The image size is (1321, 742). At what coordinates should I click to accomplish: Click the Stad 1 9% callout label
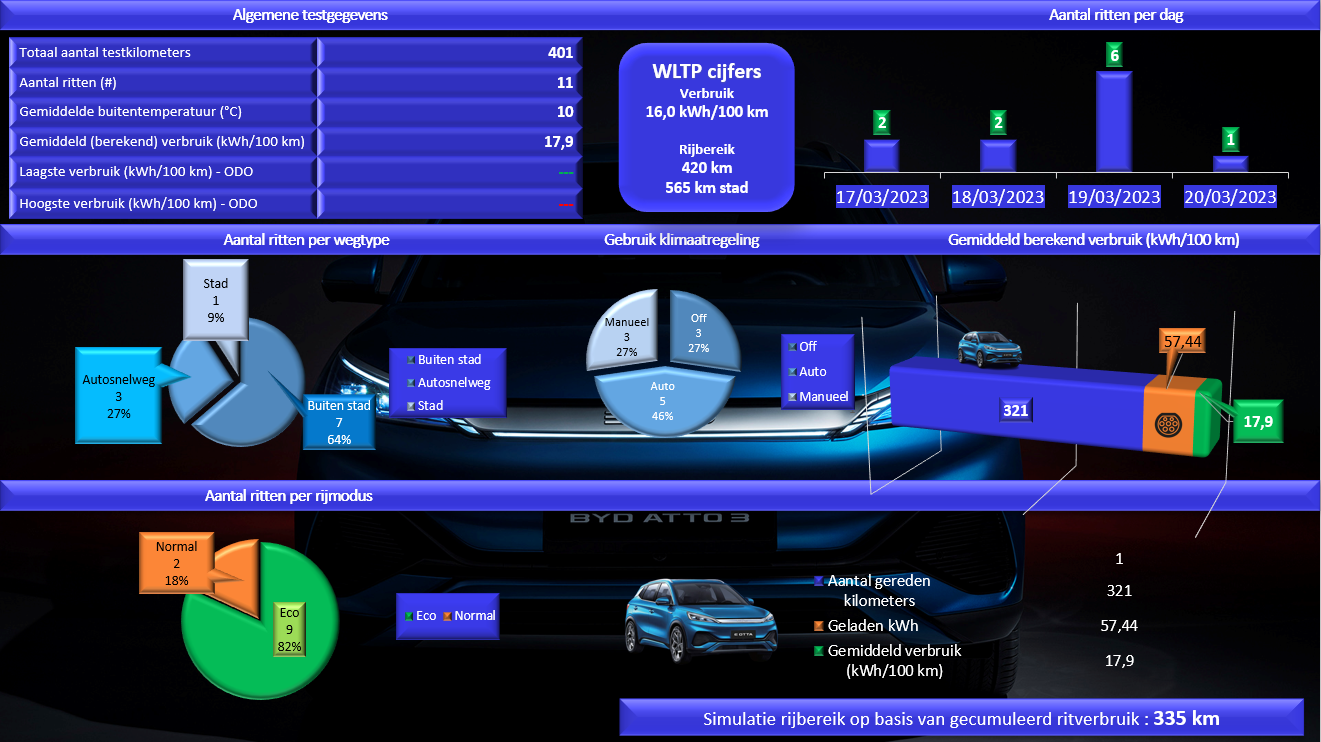[216, 299]
